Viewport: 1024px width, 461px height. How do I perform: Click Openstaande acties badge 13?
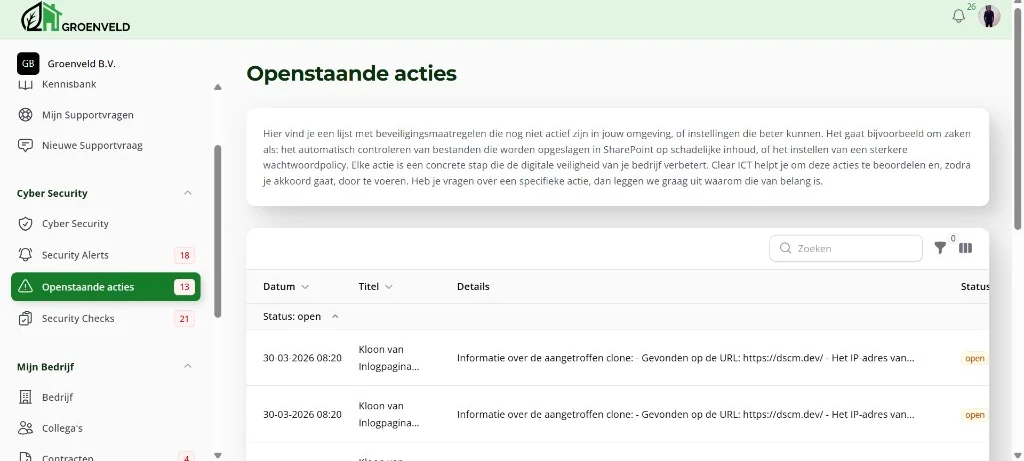point(184,287)
